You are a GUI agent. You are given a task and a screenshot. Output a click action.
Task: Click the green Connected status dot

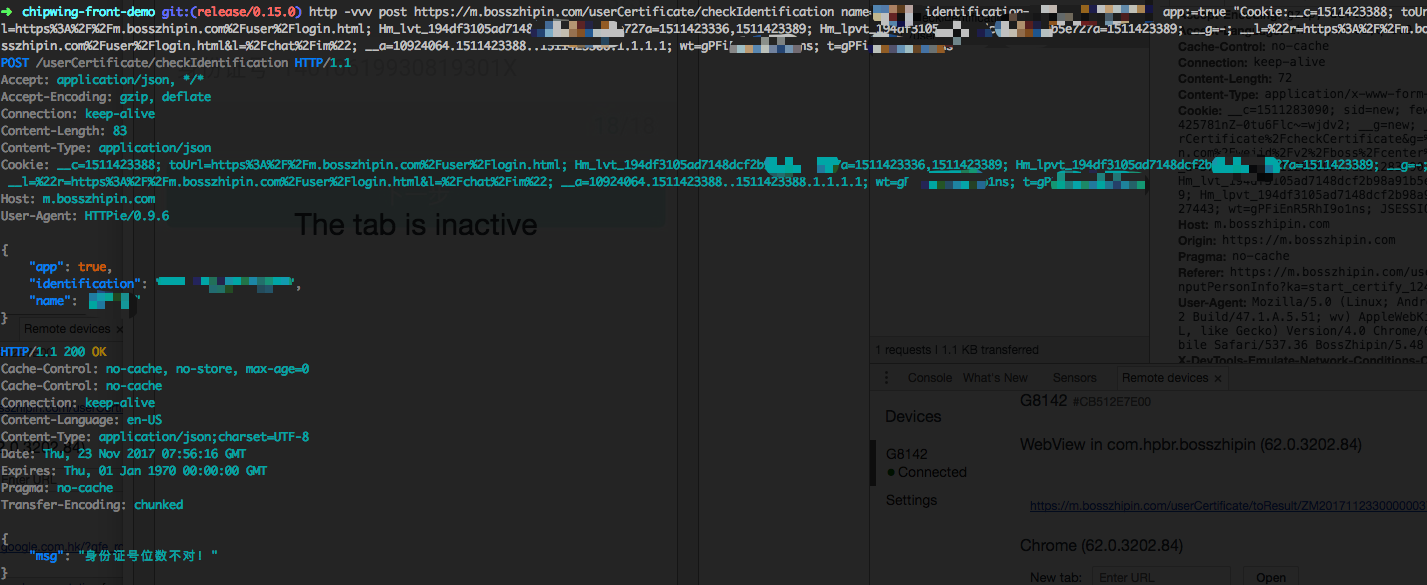[x=891, y=472]
